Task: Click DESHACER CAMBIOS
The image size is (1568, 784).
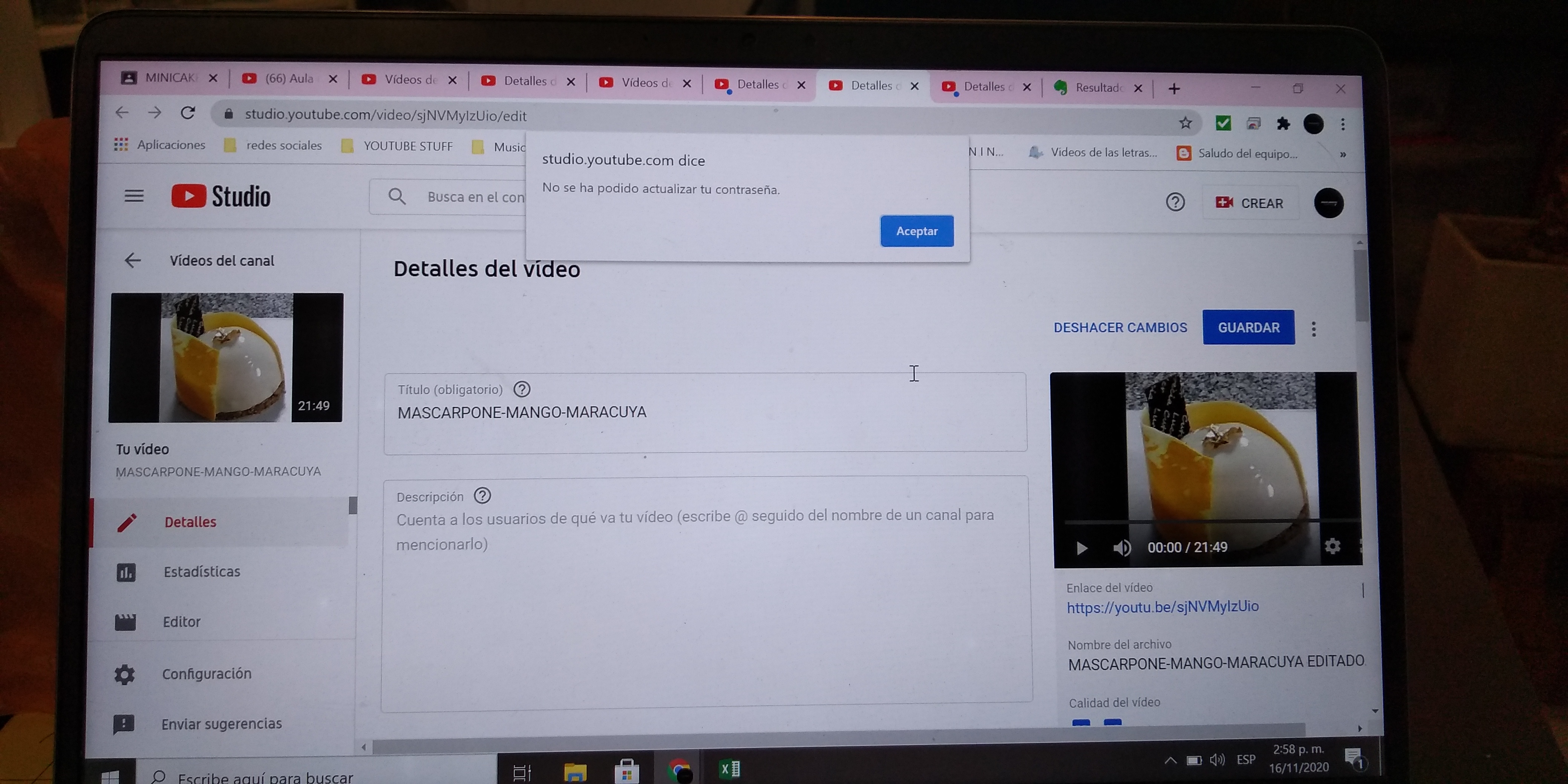Action: tap(1120, 328)
